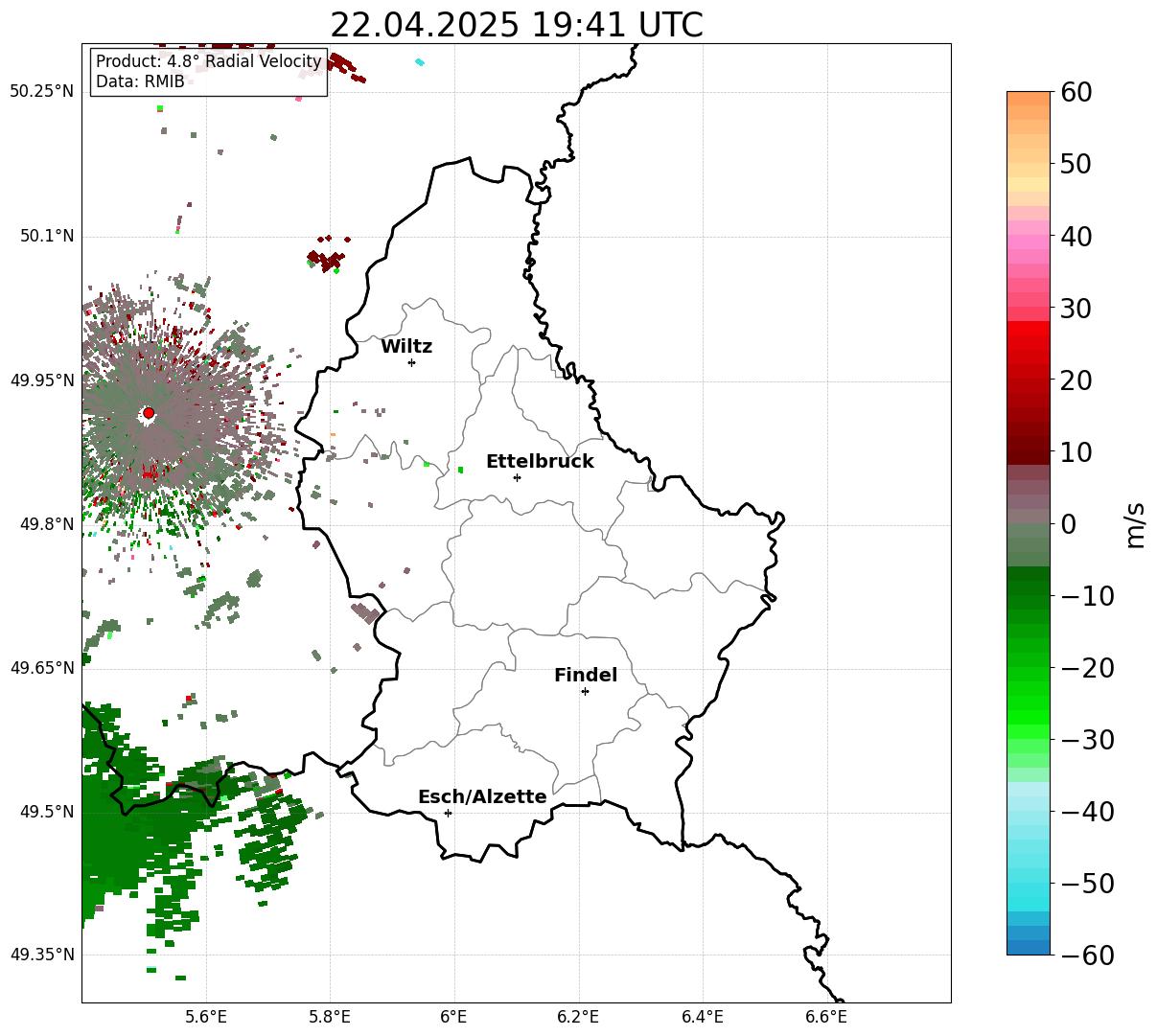1157x1036 pixels.
Task: Click the 50.25°N latitude label
Action: coord(41,92)
